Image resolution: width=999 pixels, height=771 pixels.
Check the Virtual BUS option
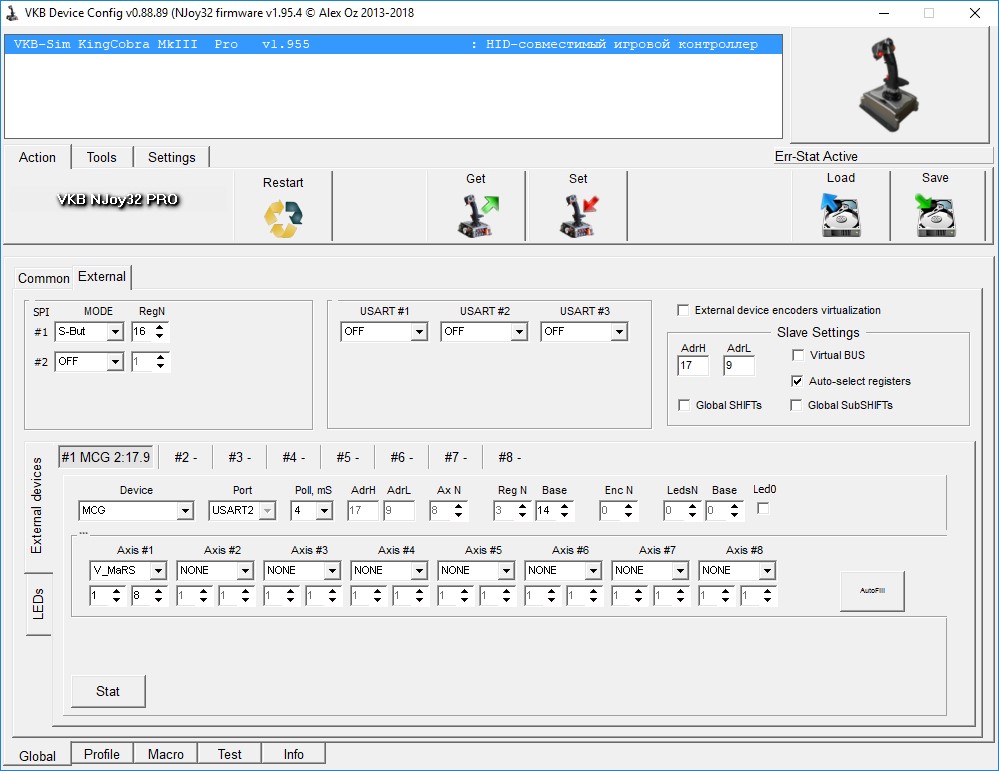797,355
